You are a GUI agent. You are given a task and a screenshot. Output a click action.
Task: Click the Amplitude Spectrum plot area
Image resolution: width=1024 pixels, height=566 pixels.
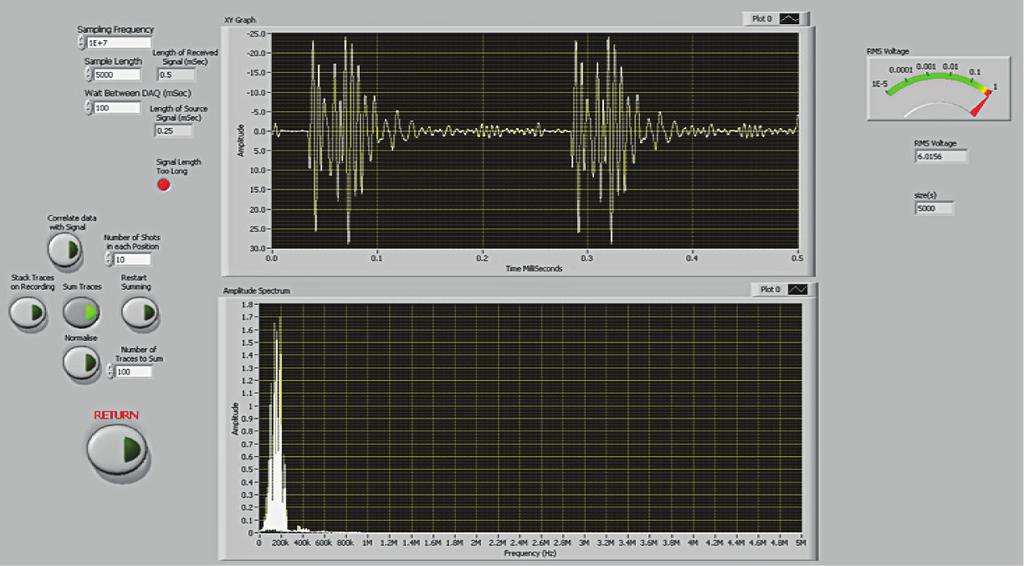(530, 418)
